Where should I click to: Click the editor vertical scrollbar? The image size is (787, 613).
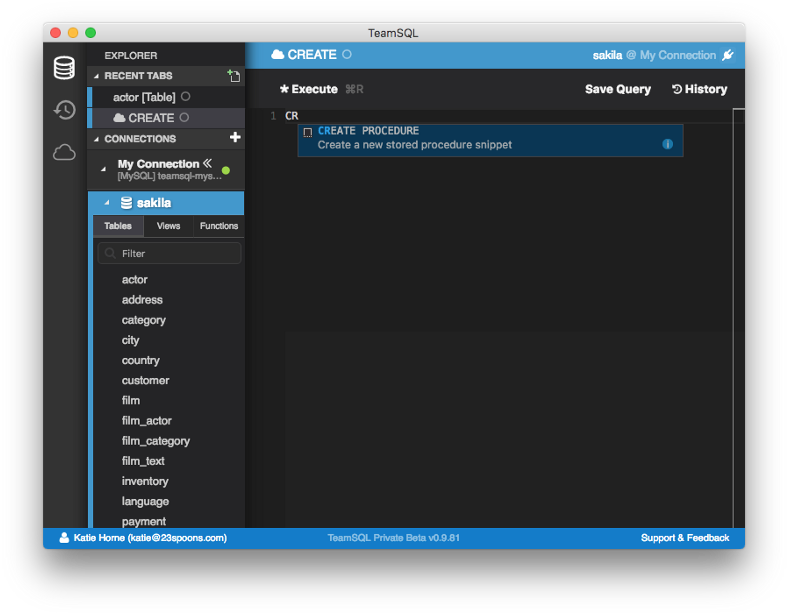(738, 317)
